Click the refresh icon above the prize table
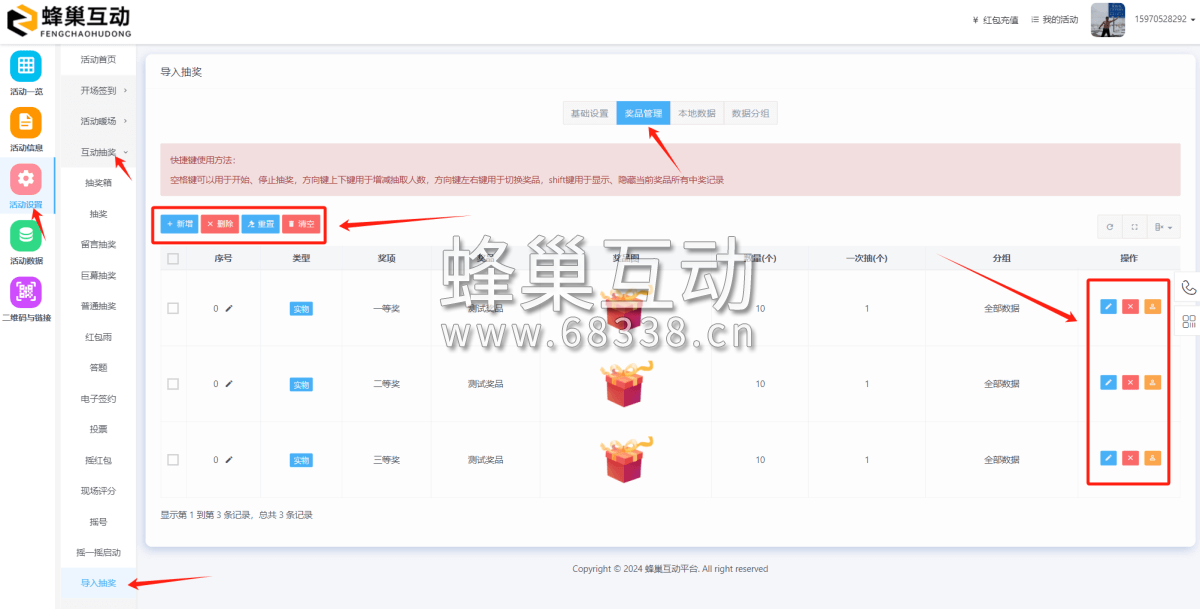The height and width of the screenshot is (609, 1200). coord(1109,226)
